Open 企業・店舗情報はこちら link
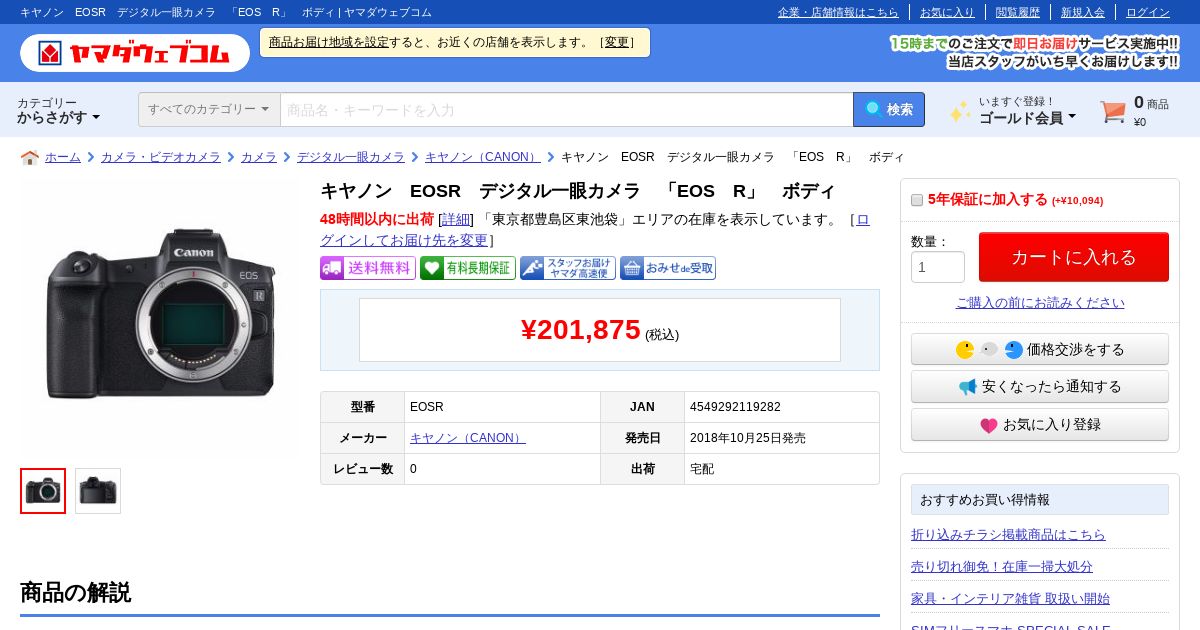 click(838, 12)
